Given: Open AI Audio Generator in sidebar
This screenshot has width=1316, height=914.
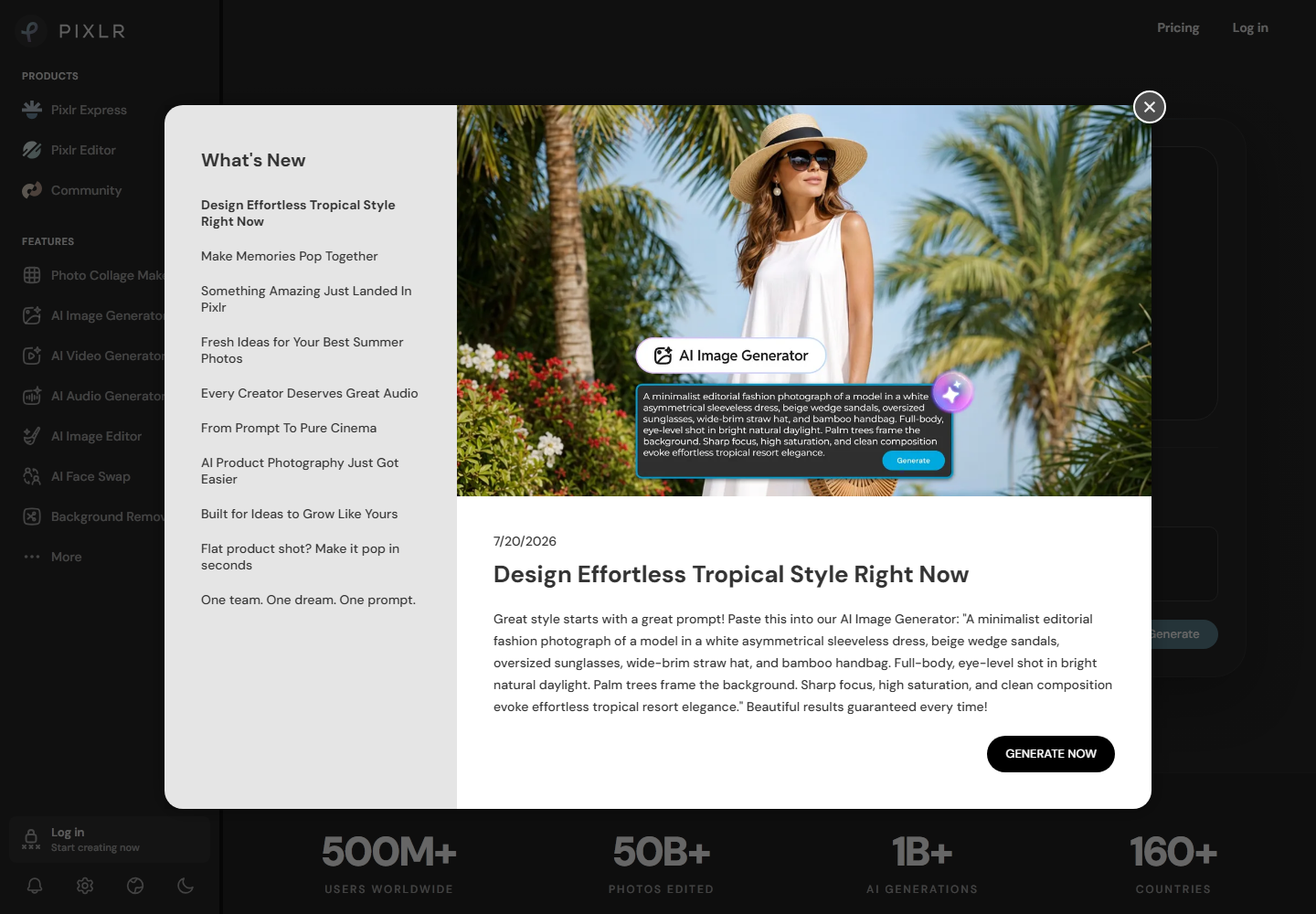Looking at the screenshot, I should click(94, 396).
